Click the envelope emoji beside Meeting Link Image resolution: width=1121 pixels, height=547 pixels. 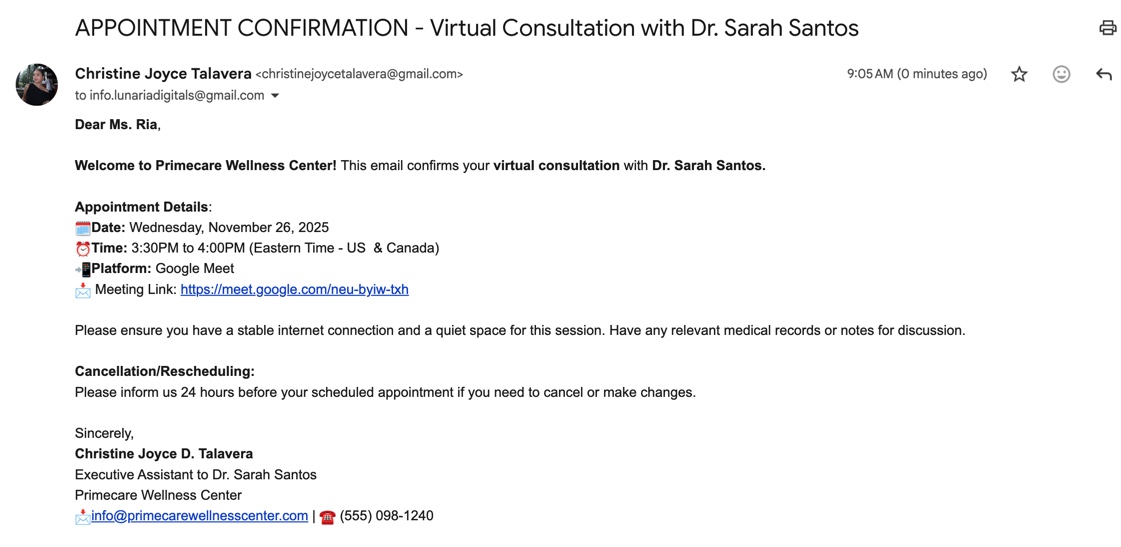[82, 290]
